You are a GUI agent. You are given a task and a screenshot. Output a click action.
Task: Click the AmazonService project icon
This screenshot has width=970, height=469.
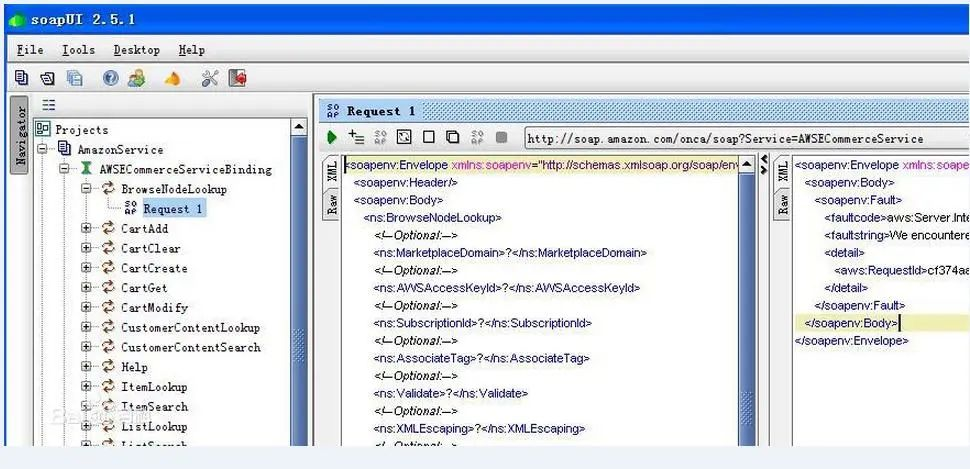(x=64, y=148)
